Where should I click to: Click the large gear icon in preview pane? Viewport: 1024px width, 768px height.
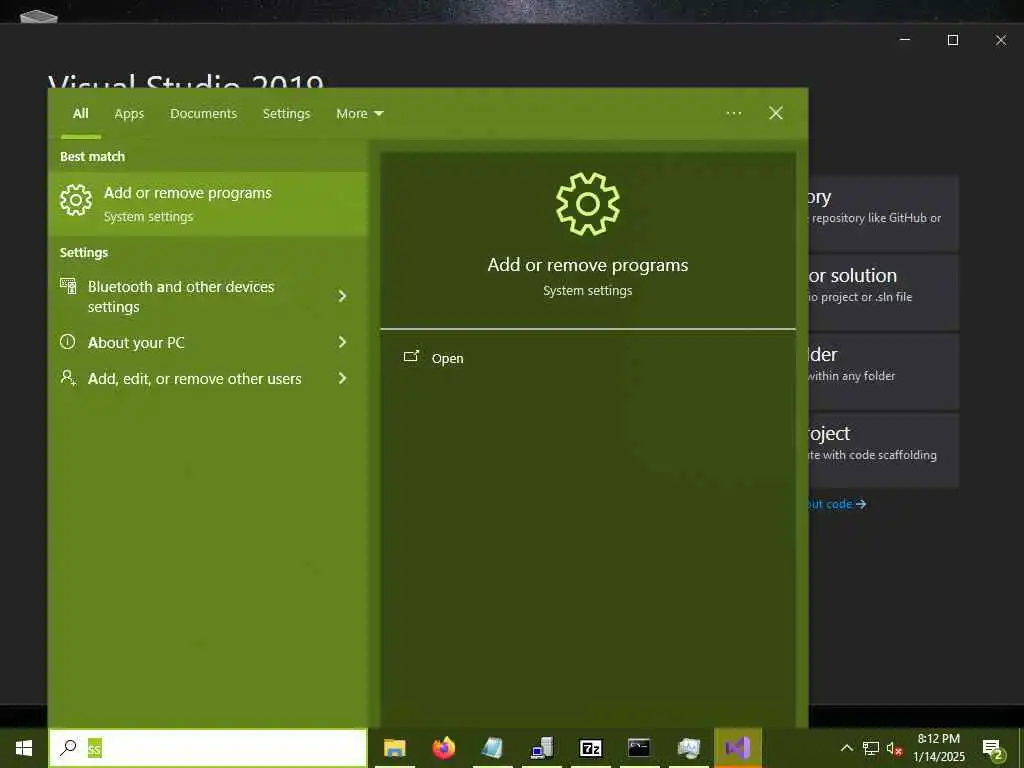[x=588, y=204]
